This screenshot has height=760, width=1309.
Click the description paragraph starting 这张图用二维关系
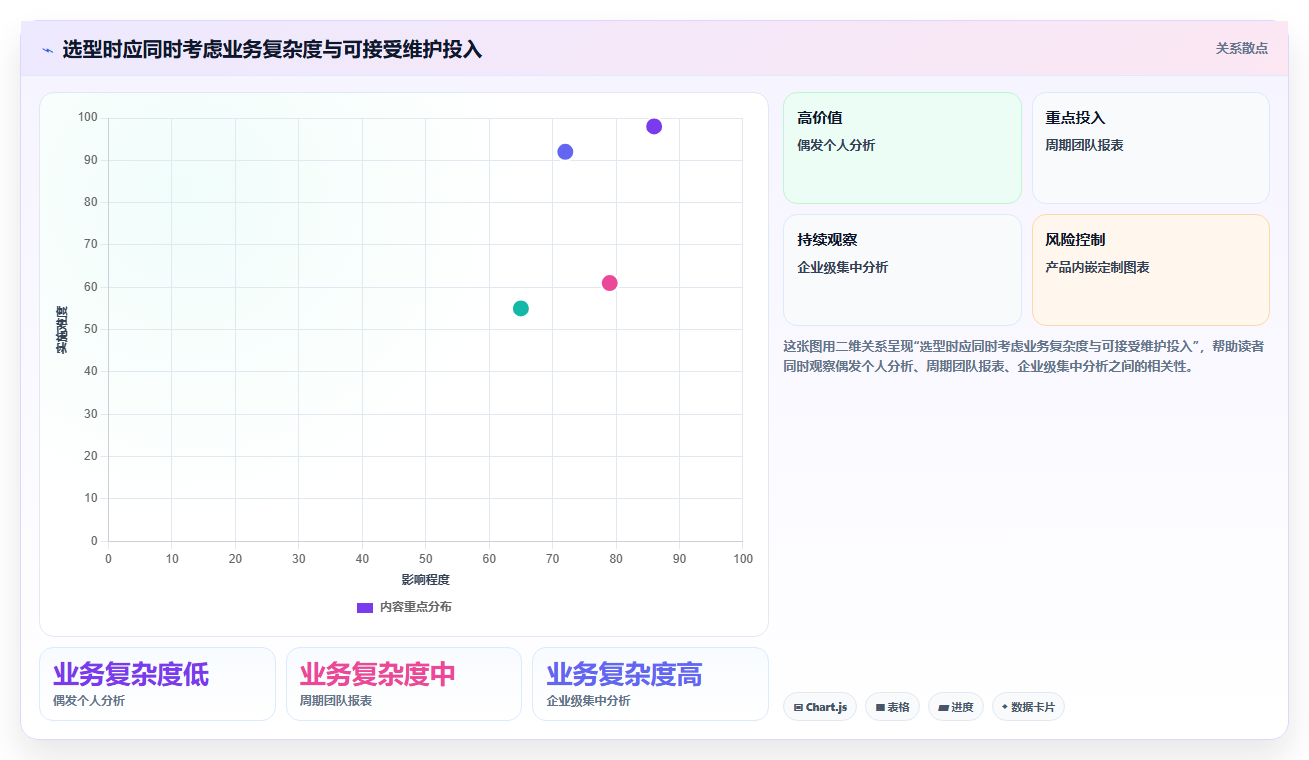tap(1023, 356)
